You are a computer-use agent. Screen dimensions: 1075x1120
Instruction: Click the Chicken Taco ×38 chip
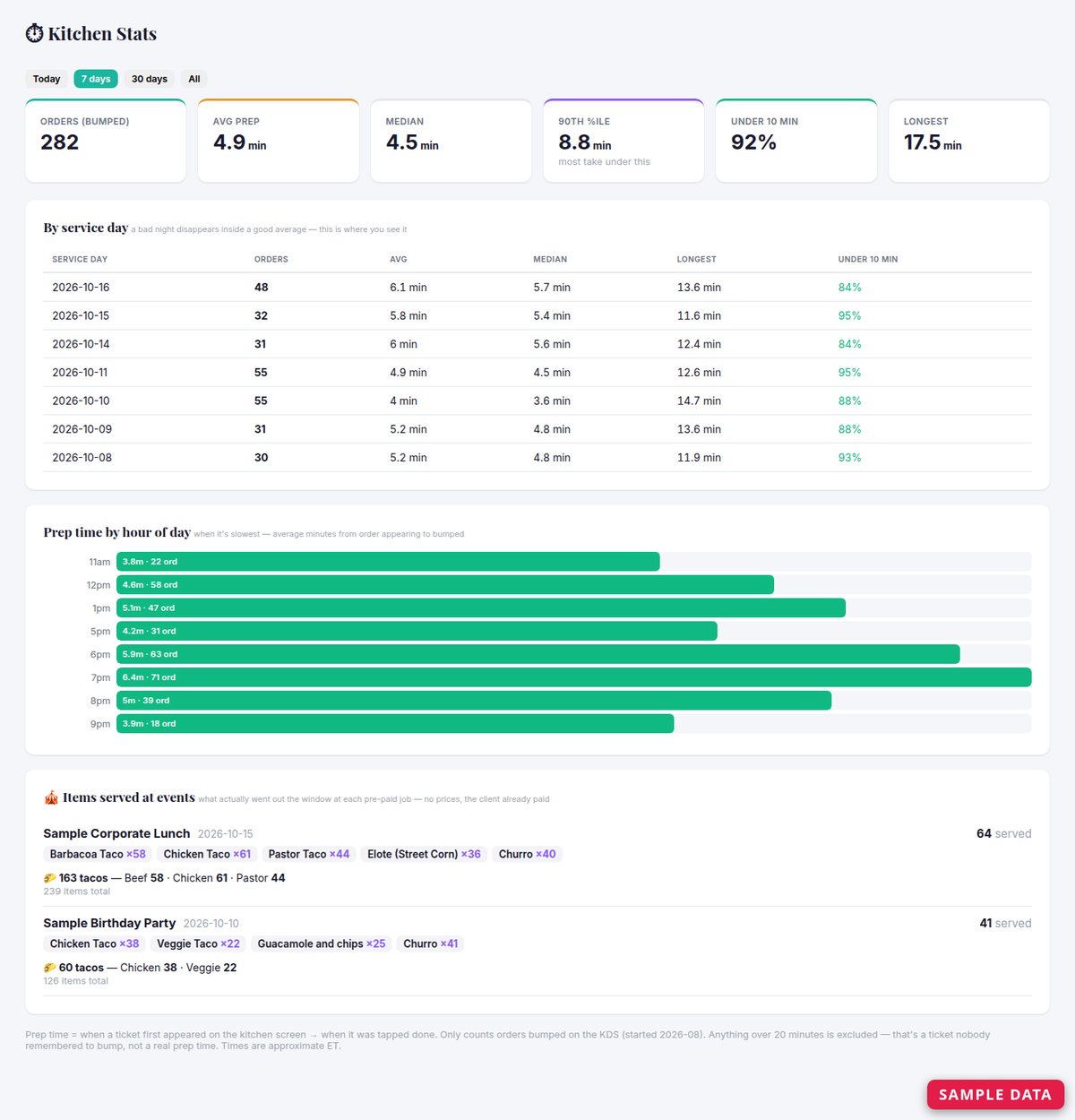click(94, 943)
